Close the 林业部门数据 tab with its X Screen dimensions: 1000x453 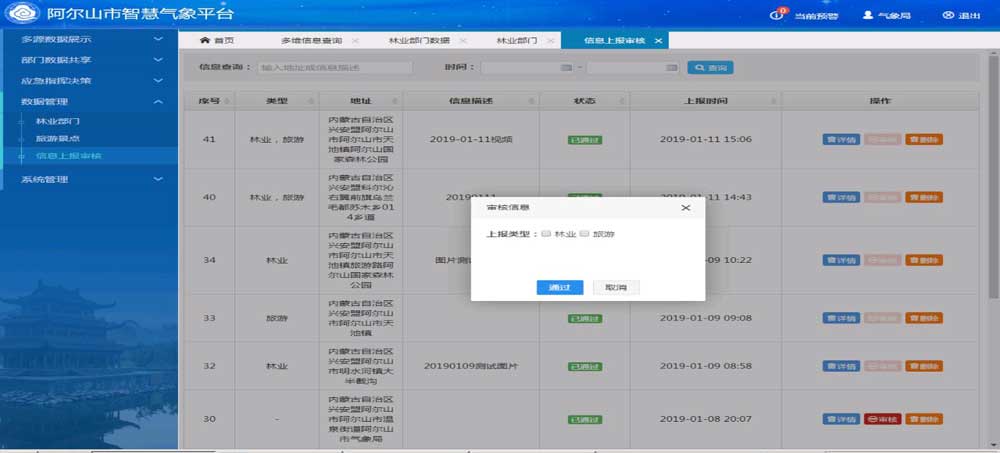[461, 41]
